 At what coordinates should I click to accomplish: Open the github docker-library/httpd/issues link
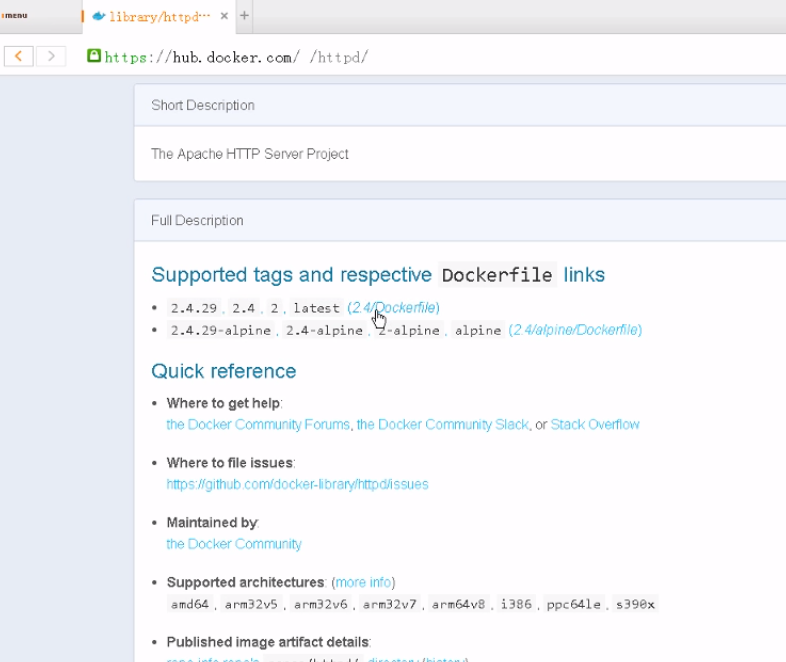pos(297,484)
